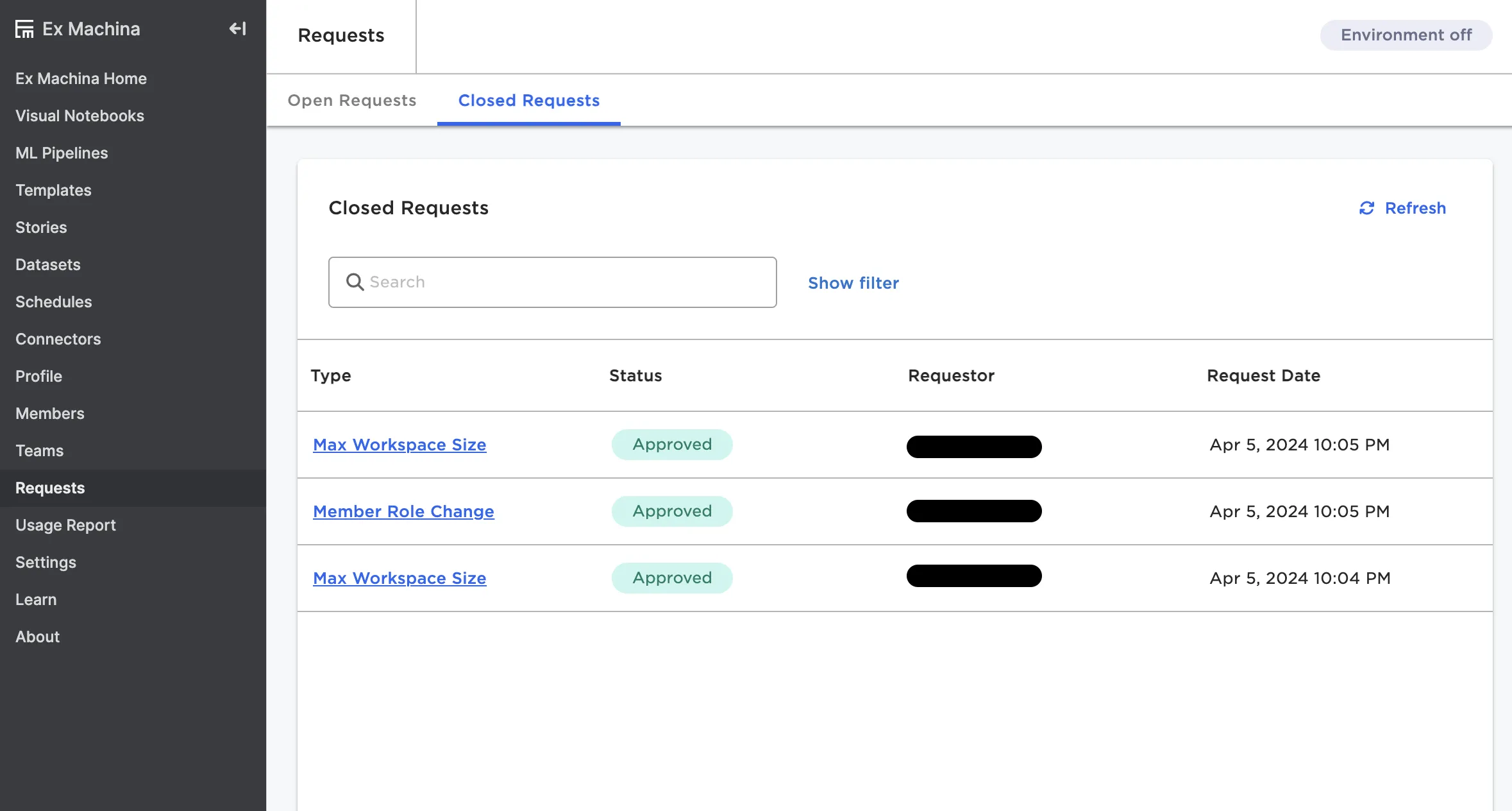Open ML Pipelines from the sidebar

point(62,153)
